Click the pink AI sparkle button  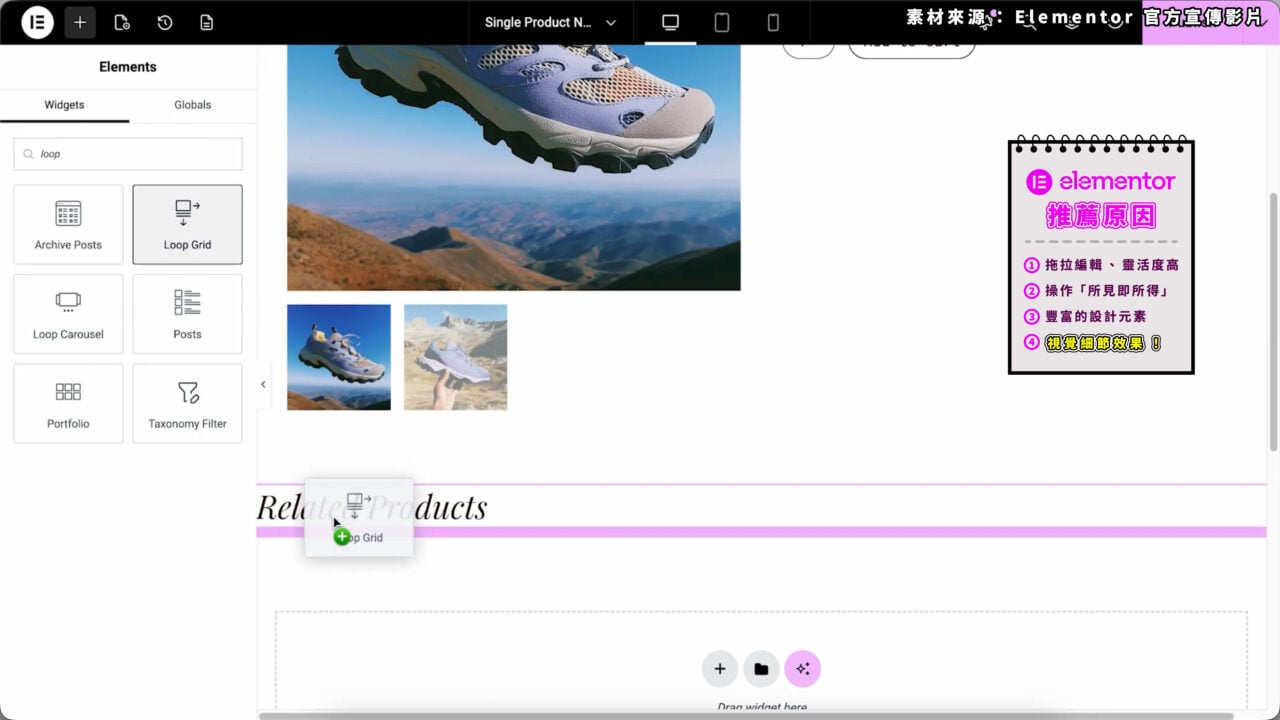[x=802, y=669]
